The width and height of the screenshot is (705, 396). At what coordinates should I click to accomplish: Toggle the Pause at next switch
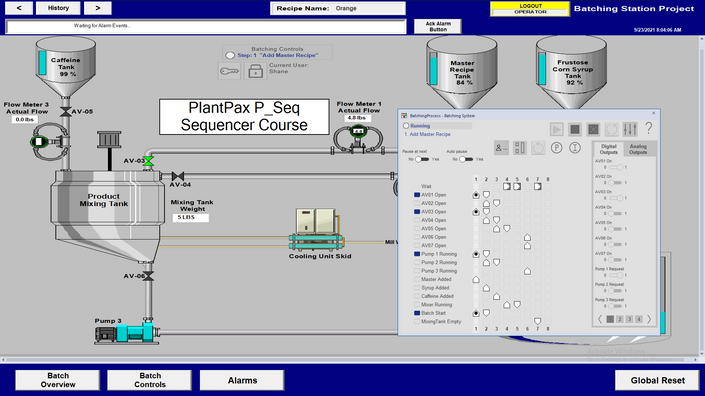(422, 159)
